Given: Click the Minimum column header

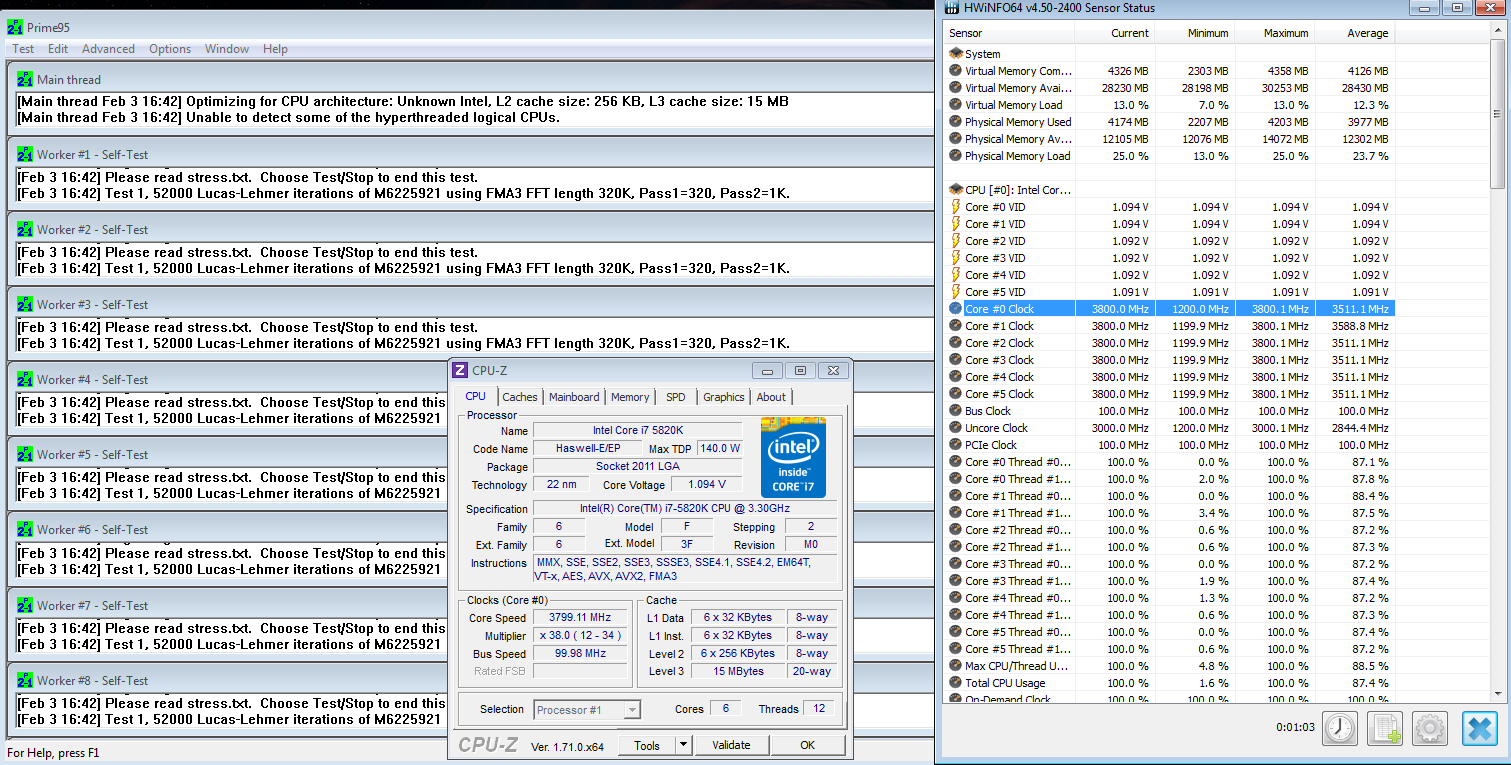Looking at the screenshot, I should [1194, 33].
